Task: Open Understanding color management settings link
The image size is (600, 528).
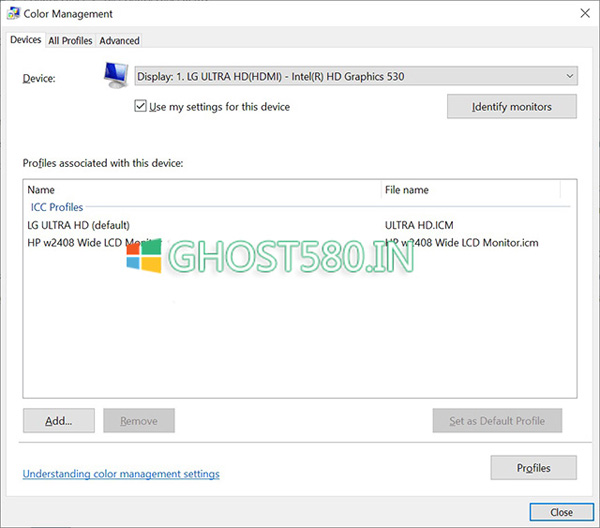Action: (x=121, y=474)
